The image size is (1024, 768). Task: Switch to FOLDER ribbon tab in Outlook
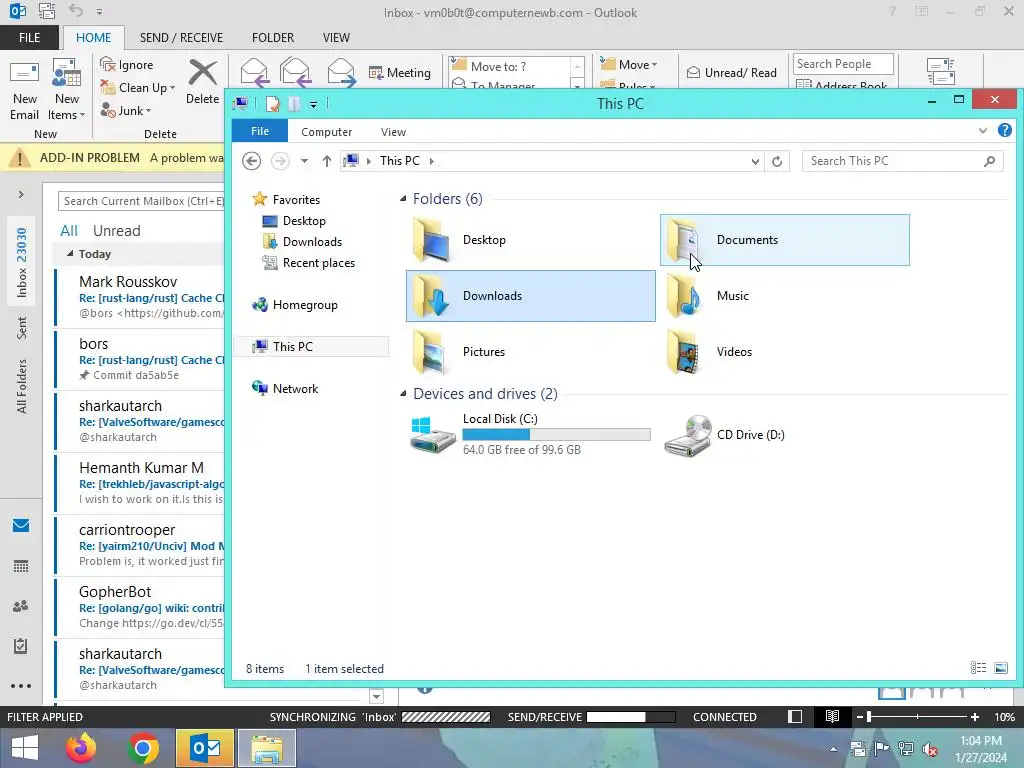tap(273, 37)
